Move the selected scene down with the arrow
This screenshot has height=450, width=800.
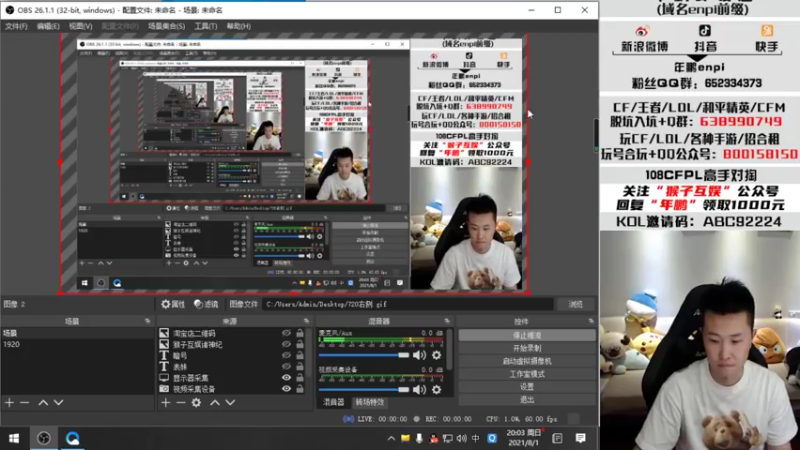pos(59,403)
